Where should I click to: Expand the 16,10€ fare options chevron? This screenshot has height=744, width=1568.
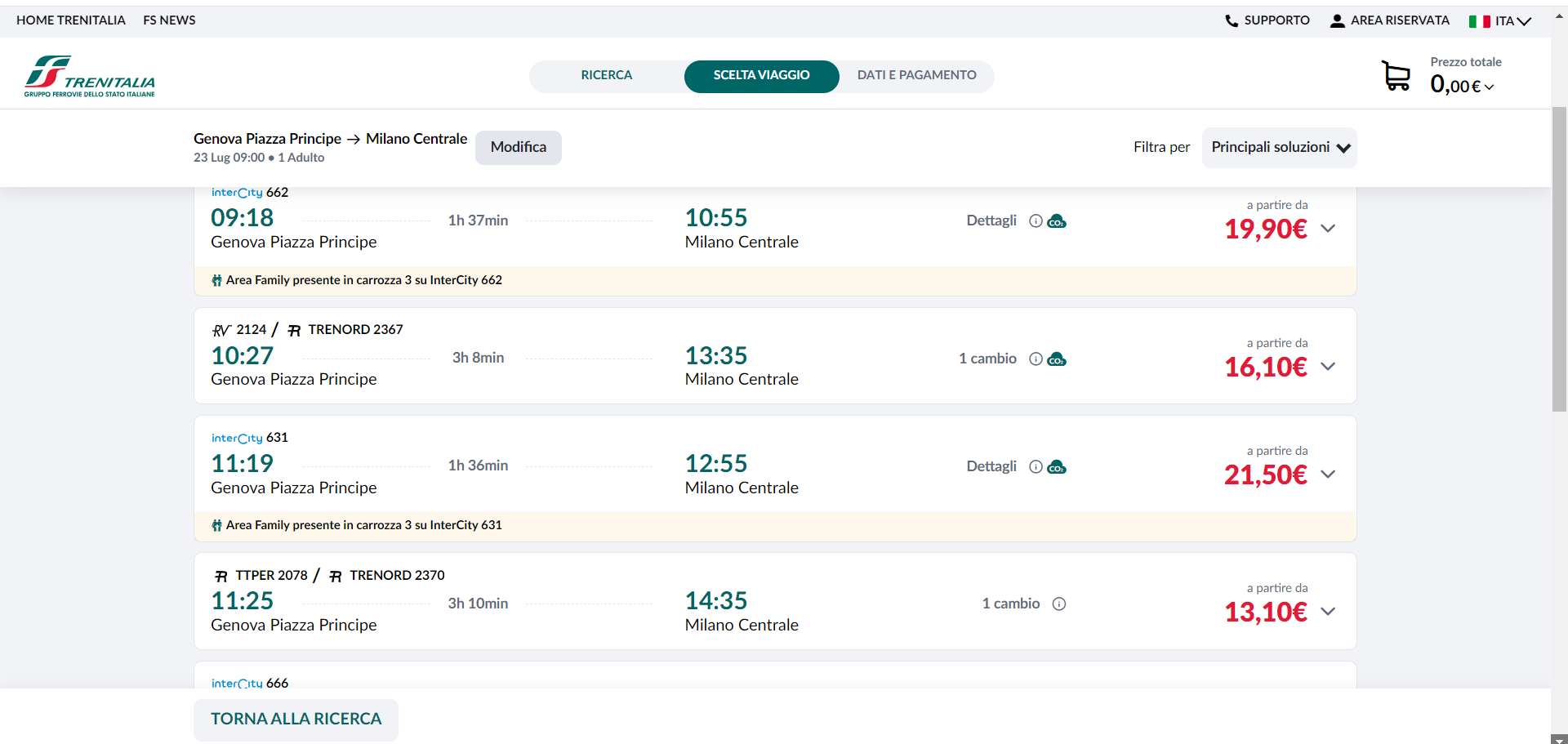coord(1328,367)
